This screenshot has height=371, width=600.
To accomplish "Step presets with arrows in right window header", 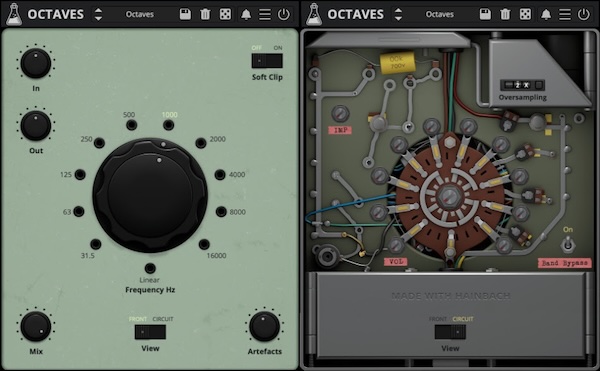I will [398, 14].
